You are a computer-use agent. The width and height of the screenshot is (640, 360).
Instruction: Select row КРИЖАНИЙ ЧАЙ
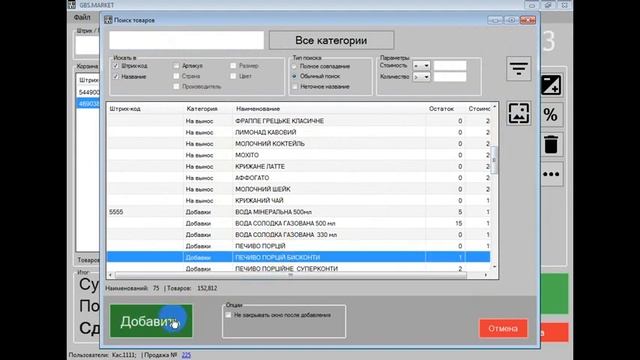[298, 201]
